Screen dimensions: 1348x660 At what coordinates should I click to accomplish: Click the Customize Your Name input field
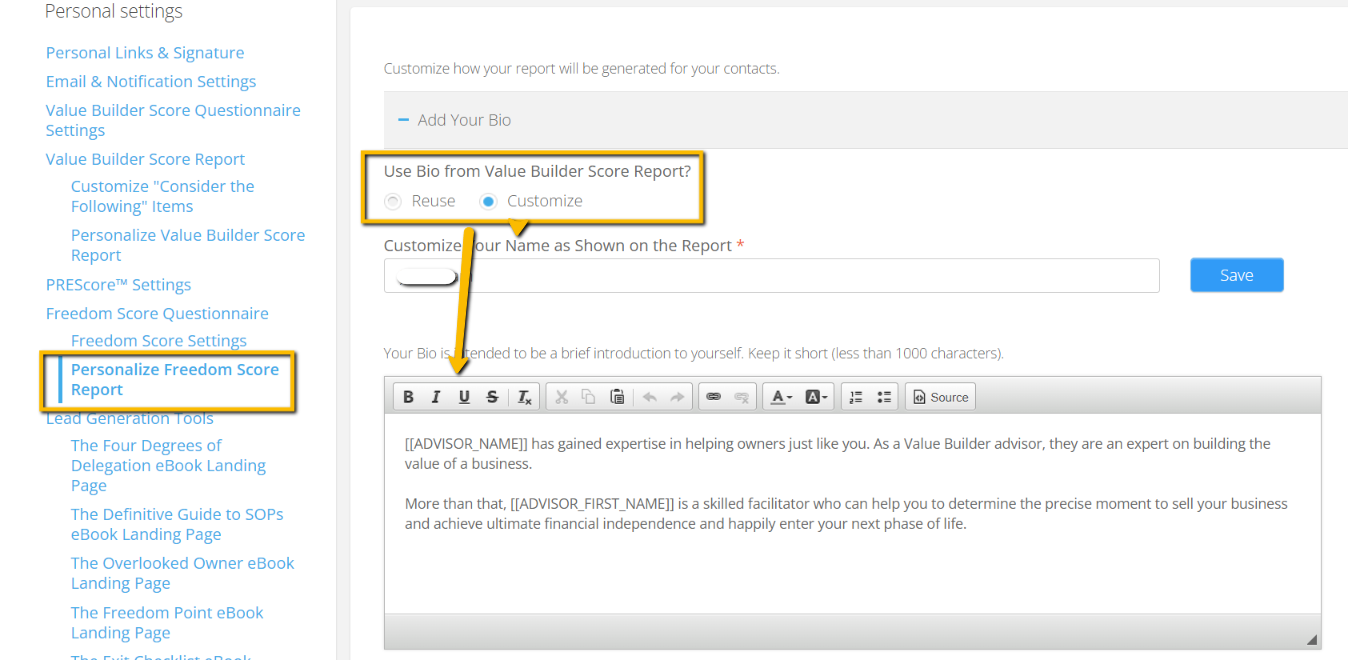point(772,275)
